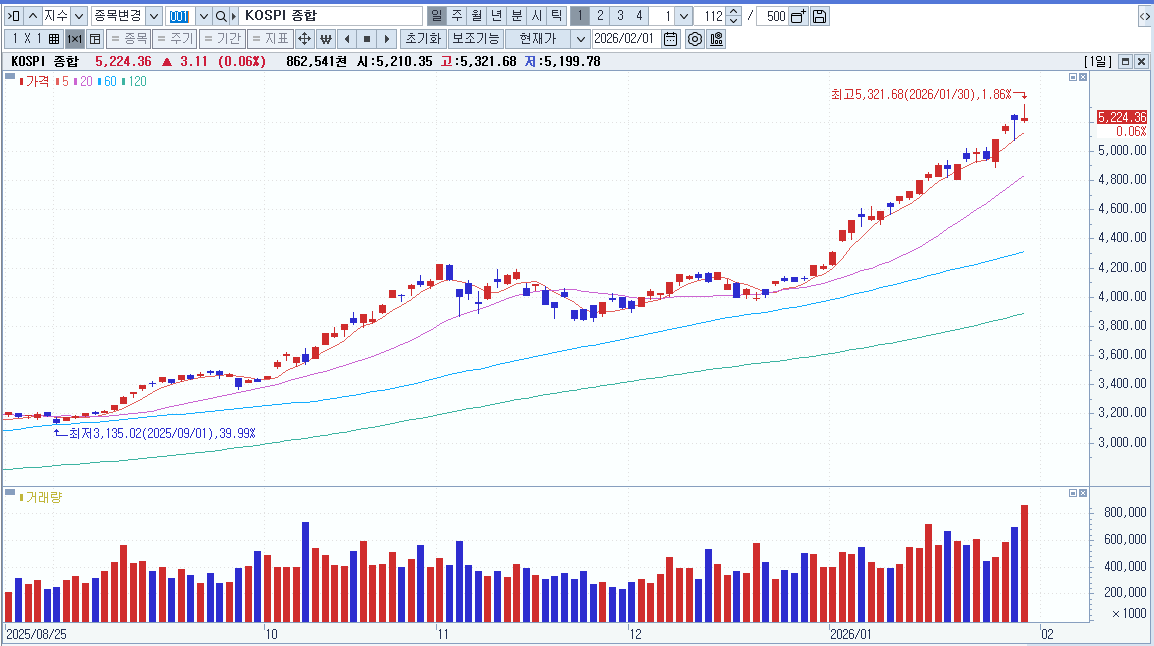Click the chart indicator settings icon beside gear
Viewport: 1154px width, 646px height.
716,39
